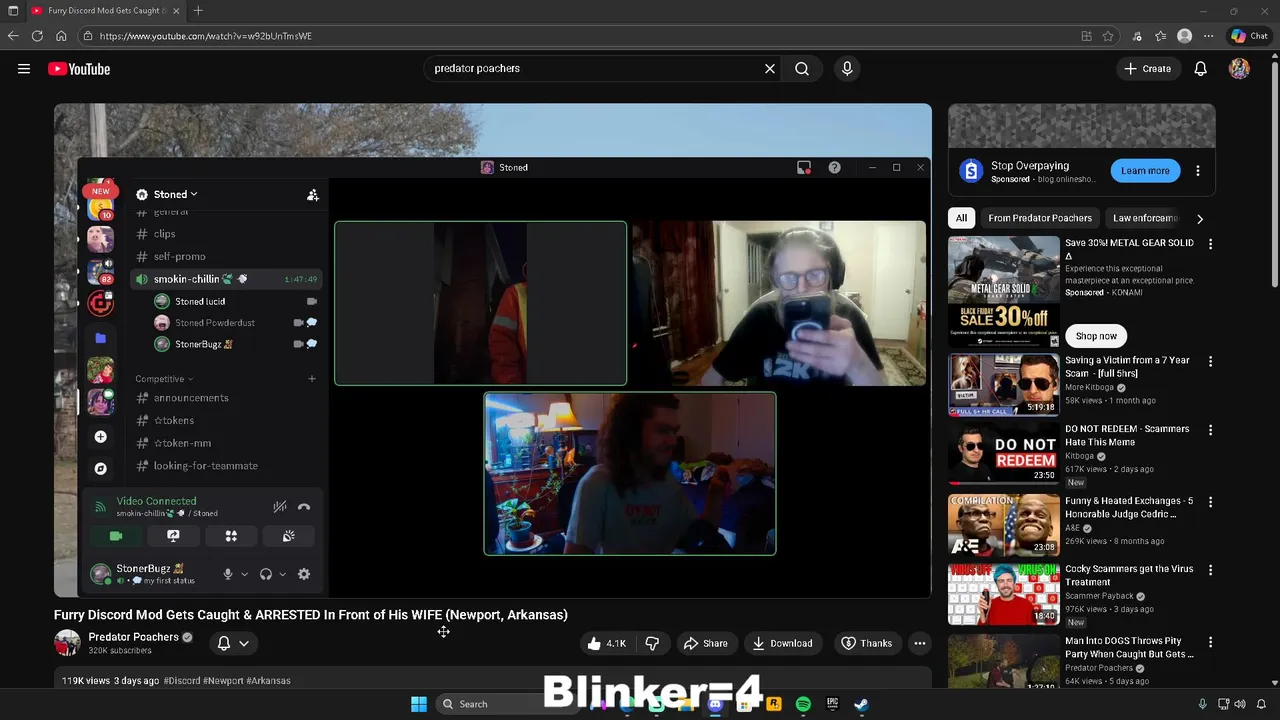Open the Predator Poachers channel avatar
Viewport: 1280px width, 720px height.
67,643
